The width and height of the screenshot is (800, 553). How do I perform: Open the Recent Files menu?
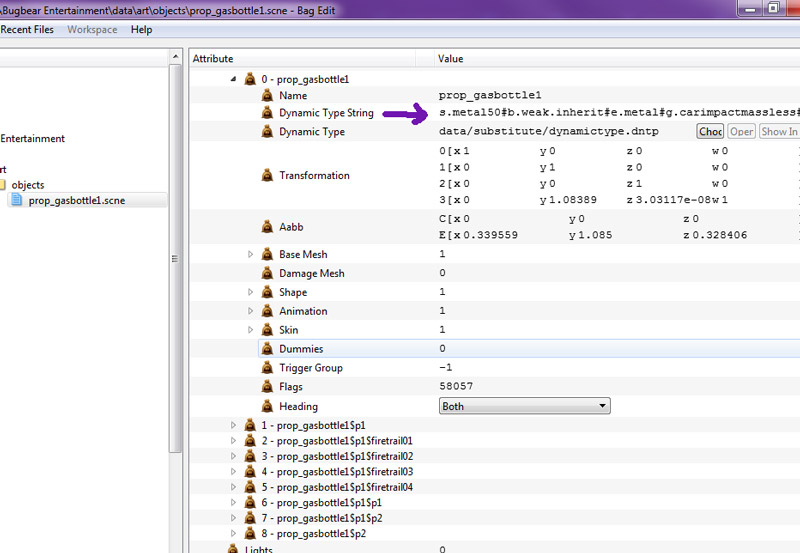coord(27,30)
